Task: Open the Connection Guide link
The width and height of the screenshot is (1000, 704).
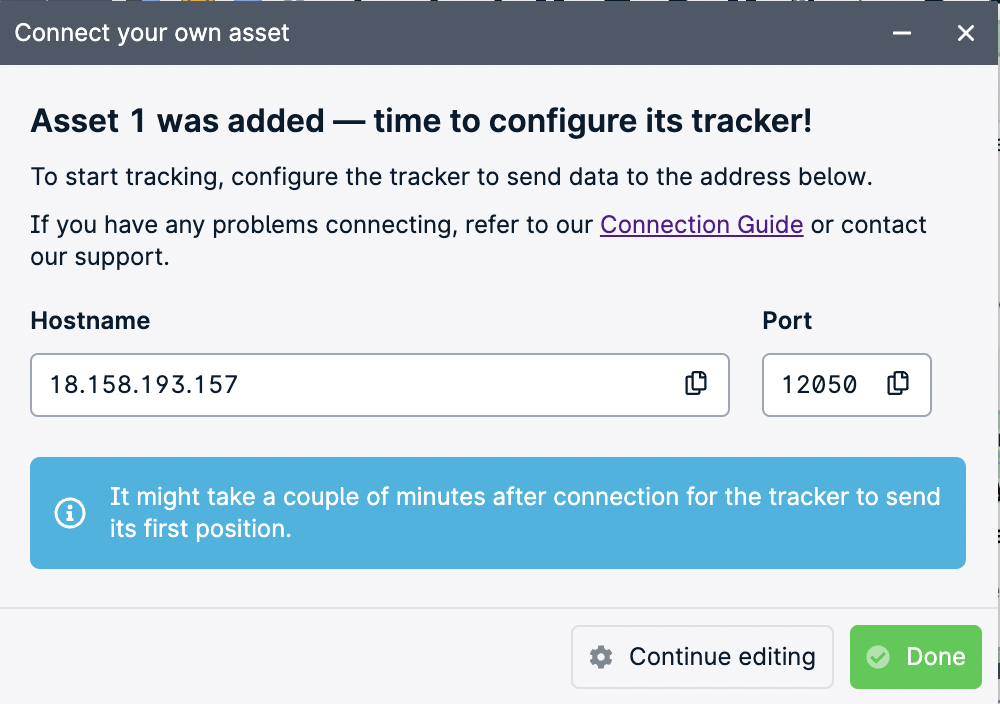Action: 702,224
